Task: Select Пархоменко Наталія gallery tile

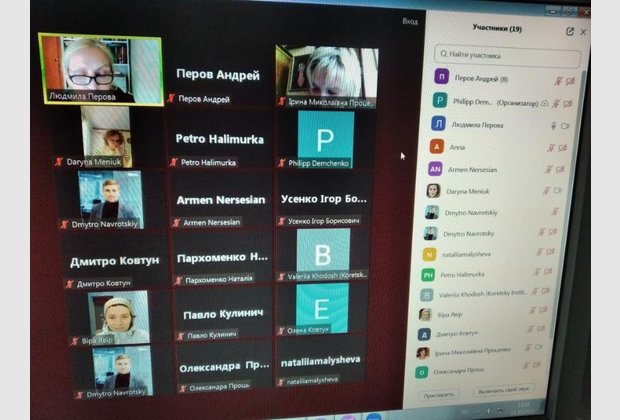Action: click(222, 258)
